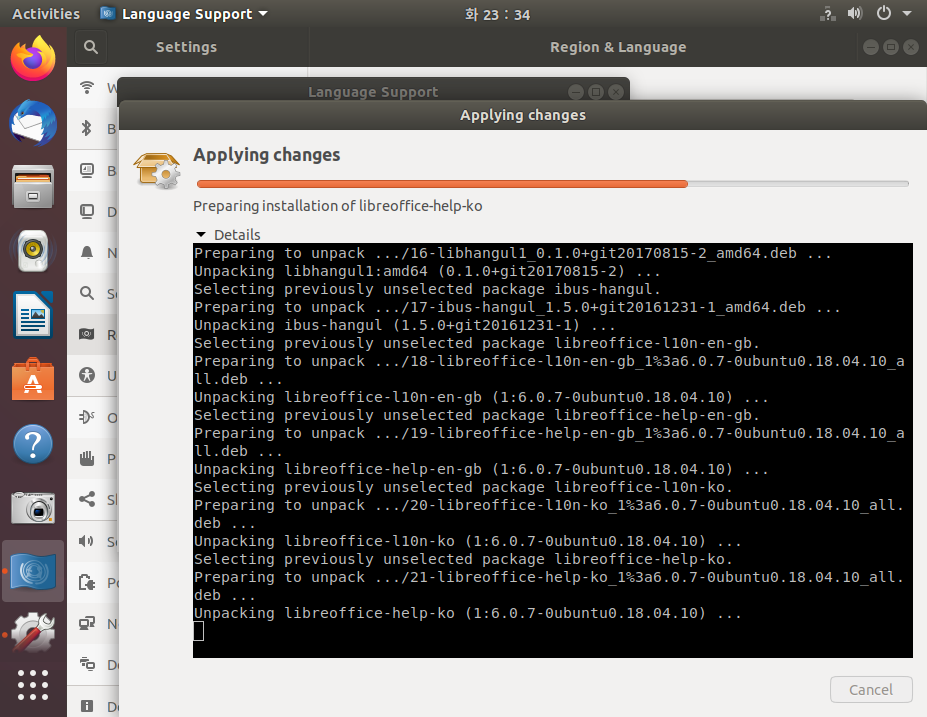
Task: Click the Settings title in header bar
Action: coord(186,47)
